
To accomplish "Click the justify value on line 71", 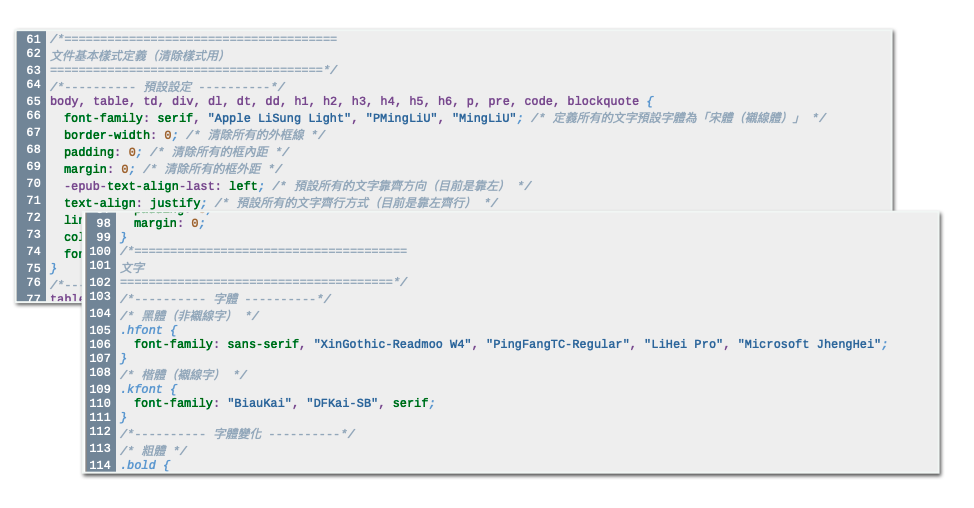I will coord(175,203).
